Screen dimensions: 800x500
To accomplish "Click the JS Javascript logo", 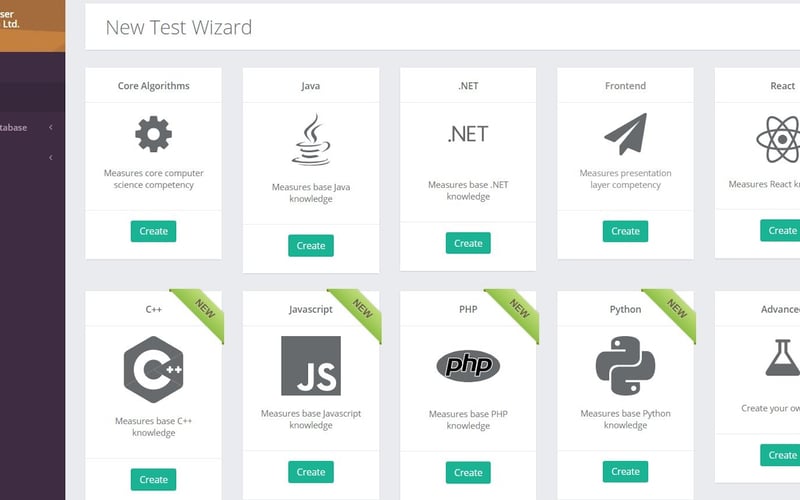I will [x=311, y=365].
